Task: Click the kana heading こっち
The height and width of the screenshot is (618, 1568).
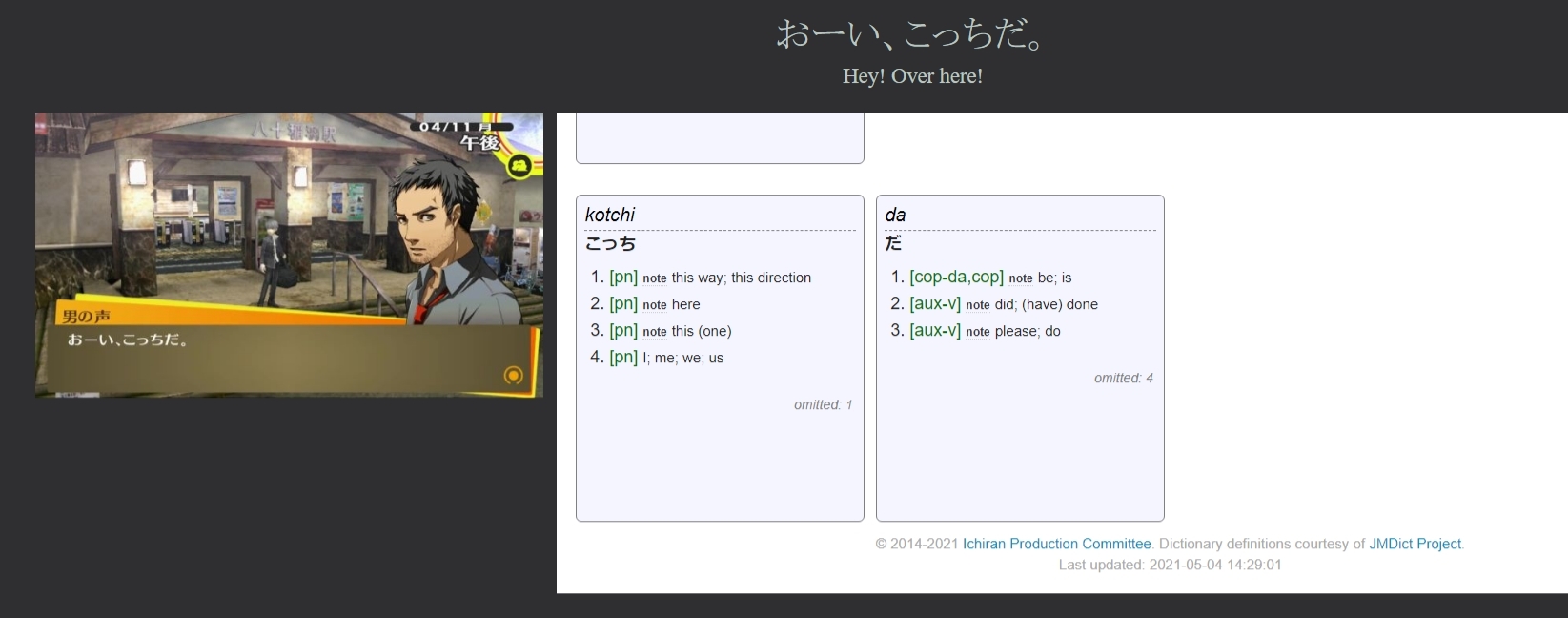Action: coord(610,244)
